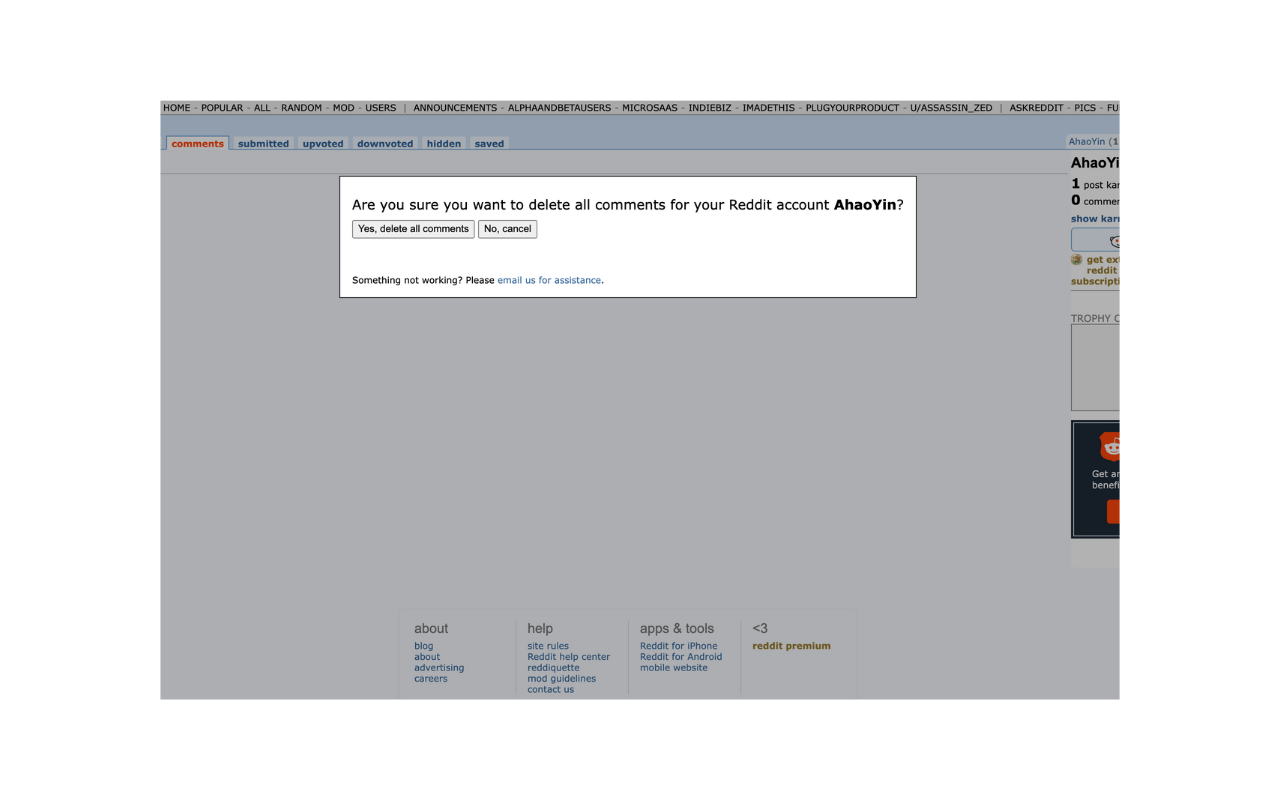The width and height of the screenshot is (1280, 800).
Task: Switch to the comments tab
Action: coord(198,144)
